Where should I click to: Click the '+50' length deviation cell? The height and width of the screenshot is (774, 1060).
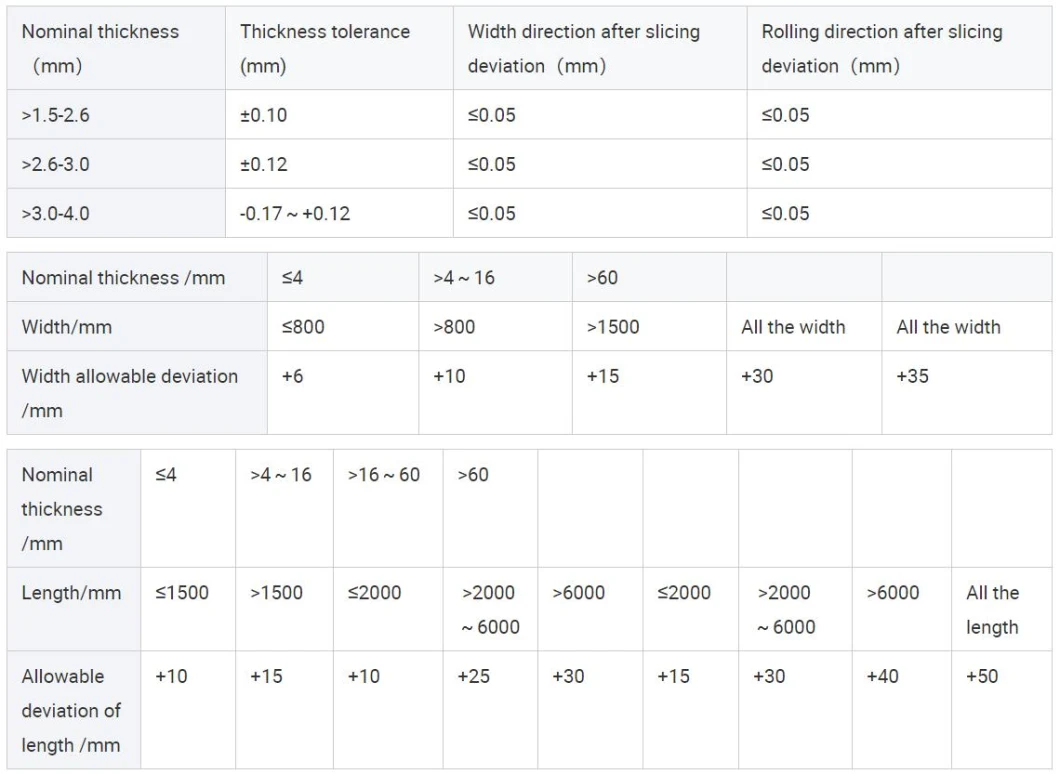tap(982, 676)
